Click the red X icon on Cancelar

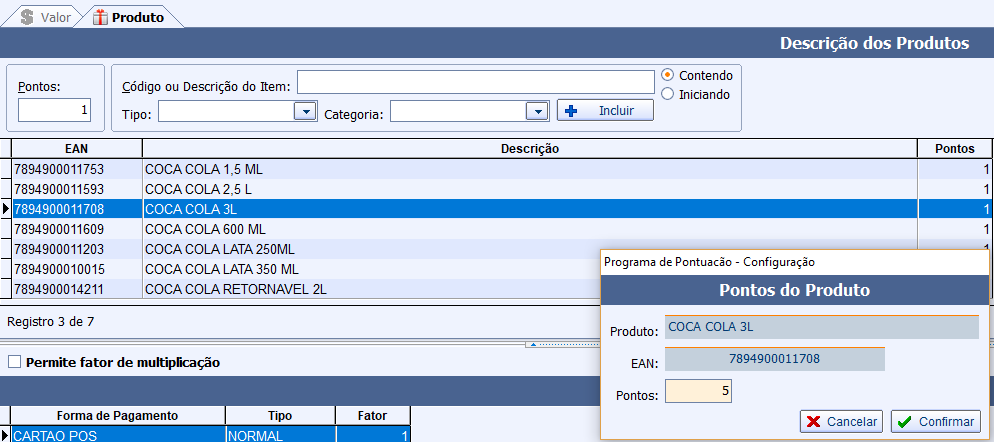(x=814, y=421)
